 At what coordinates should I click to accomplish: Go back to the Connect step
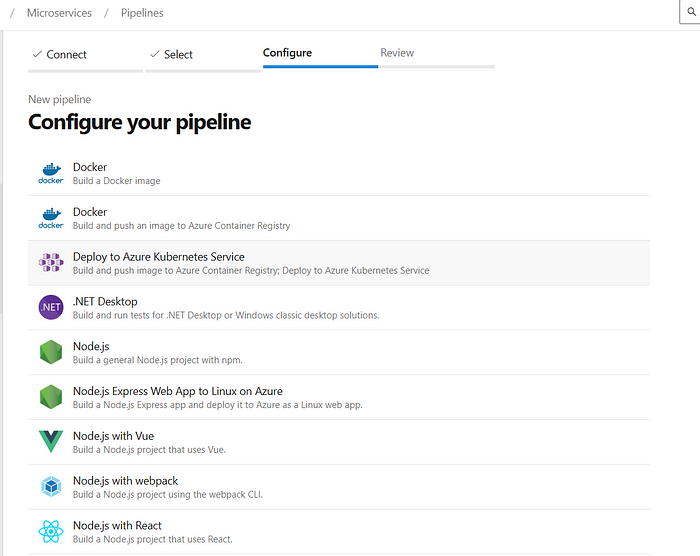[x=60, y=54]
